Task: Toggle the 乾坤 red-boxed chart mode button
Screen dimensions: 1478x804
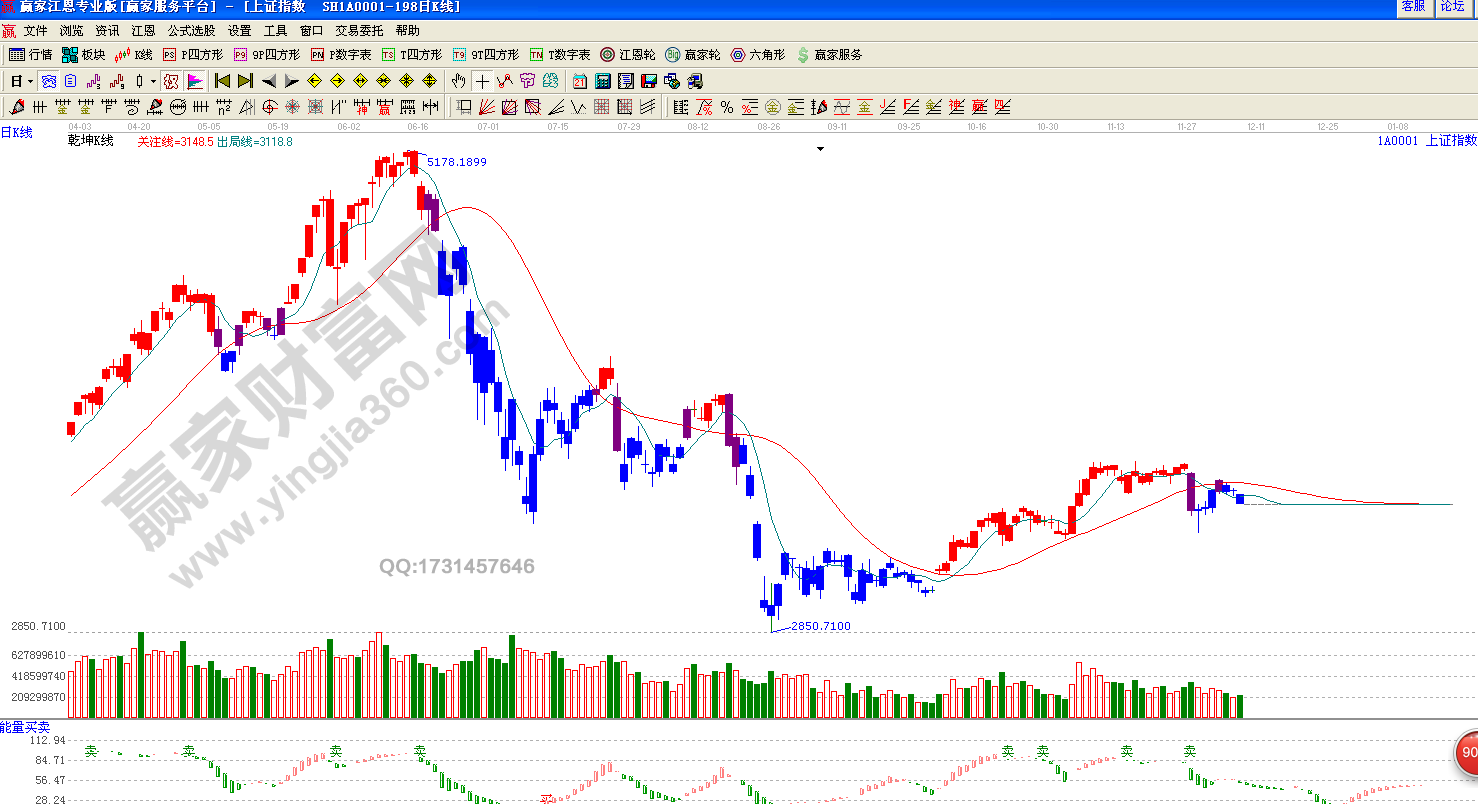Action: coord(170,81)
